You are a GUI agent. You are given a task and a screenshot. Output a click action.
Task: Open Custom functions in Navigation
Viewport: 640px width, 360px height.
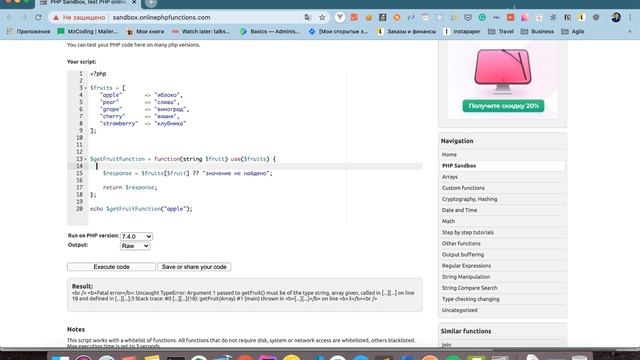click(463, 188)
